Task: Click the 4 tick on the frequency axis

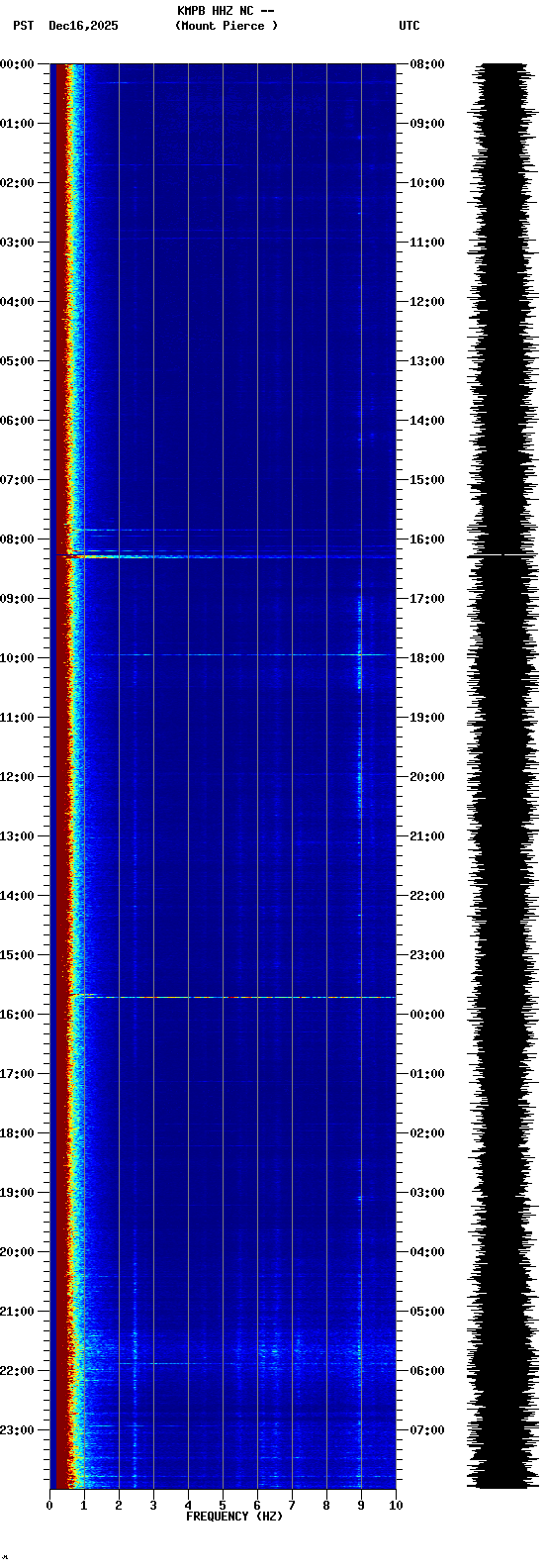Action: [x=188, y=1506]
